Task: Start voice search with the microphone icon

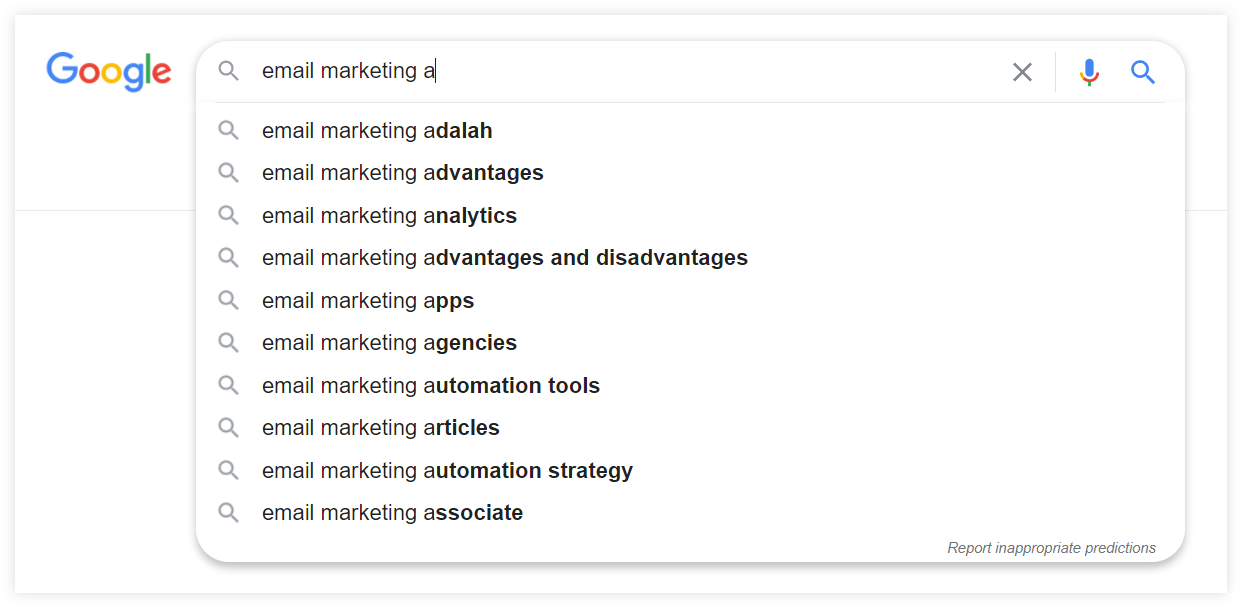Action: tap(1090, 72)
